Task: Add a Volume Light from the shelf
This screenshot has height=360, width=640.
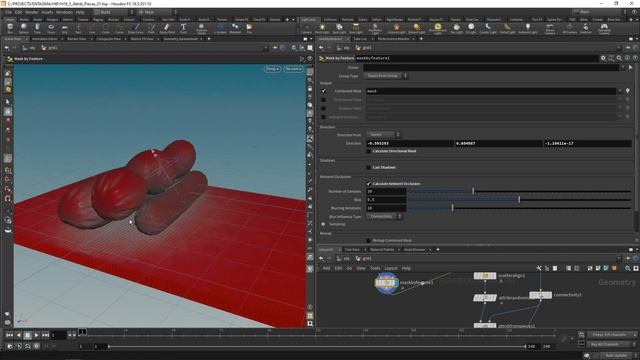Action: (x=396, y=29)
